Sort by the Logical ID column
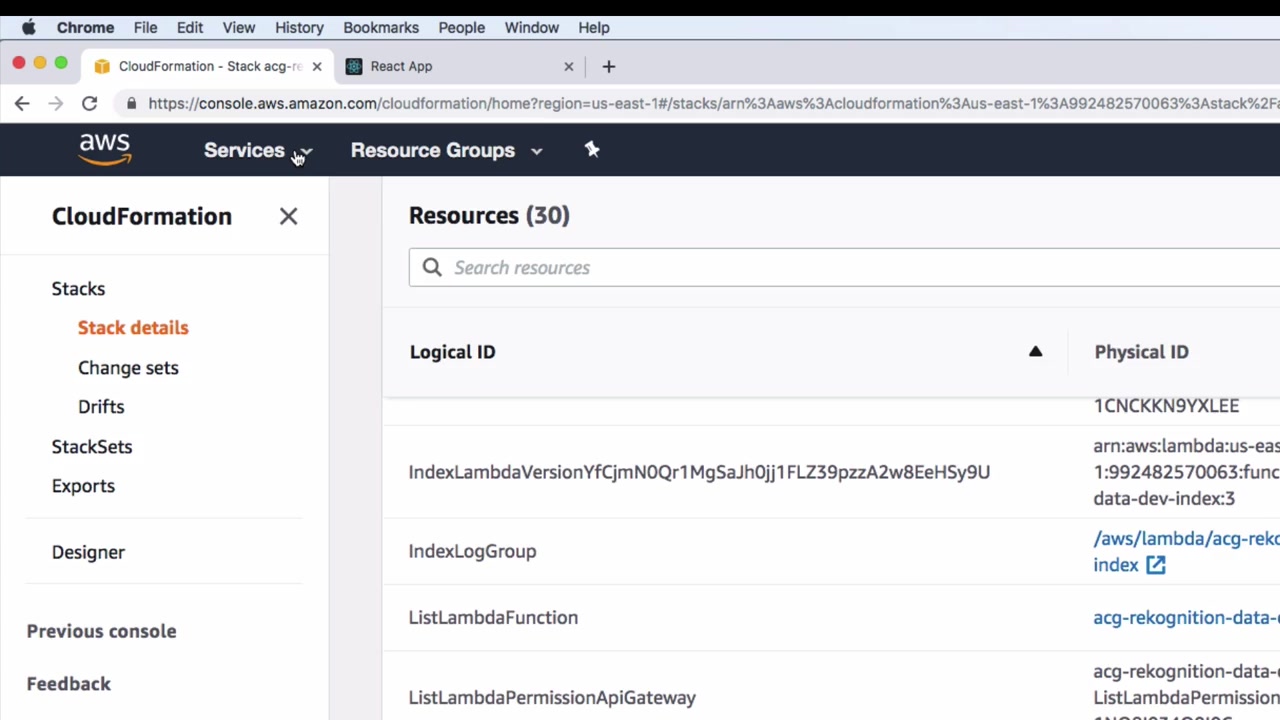Screen dimensions: 1280x720 (x=452, y=352)
